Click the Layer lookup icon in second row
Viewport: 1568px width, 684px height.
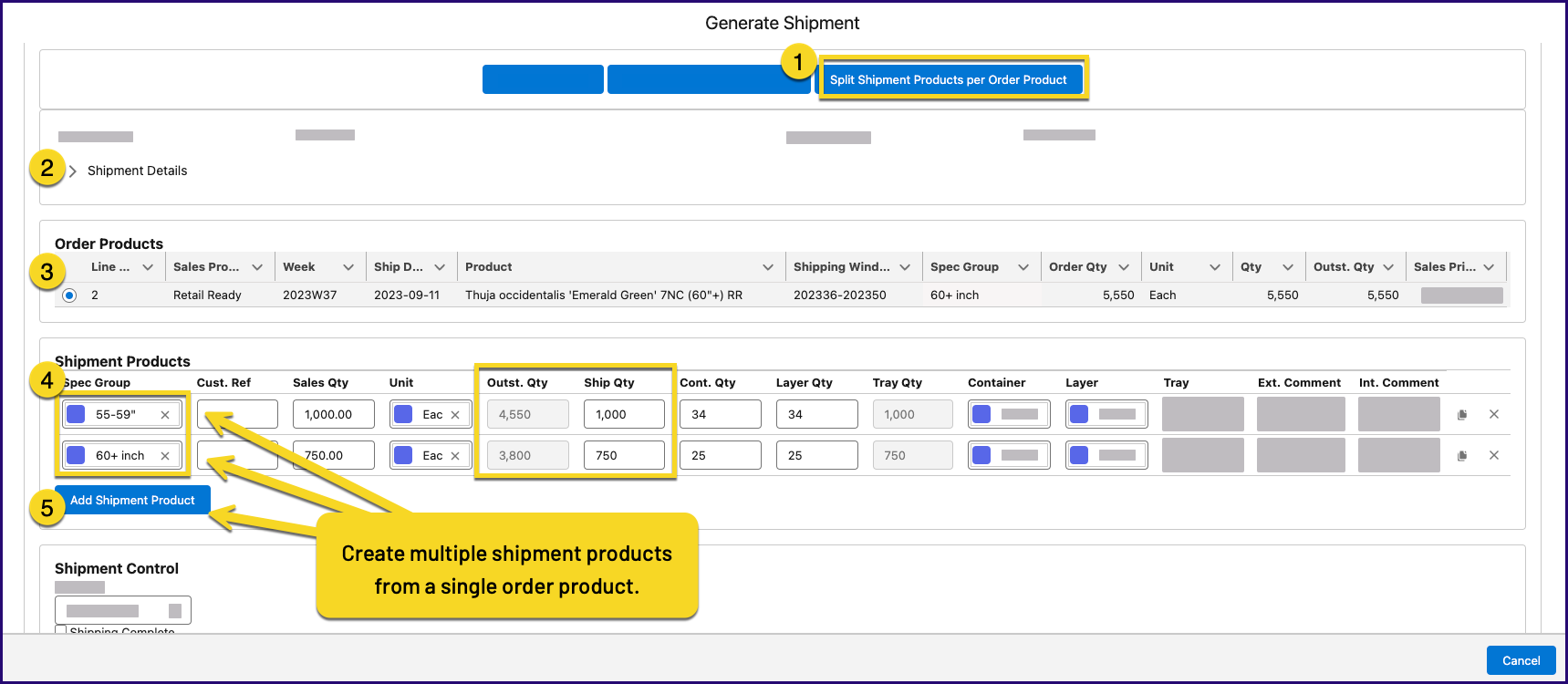1079,455
